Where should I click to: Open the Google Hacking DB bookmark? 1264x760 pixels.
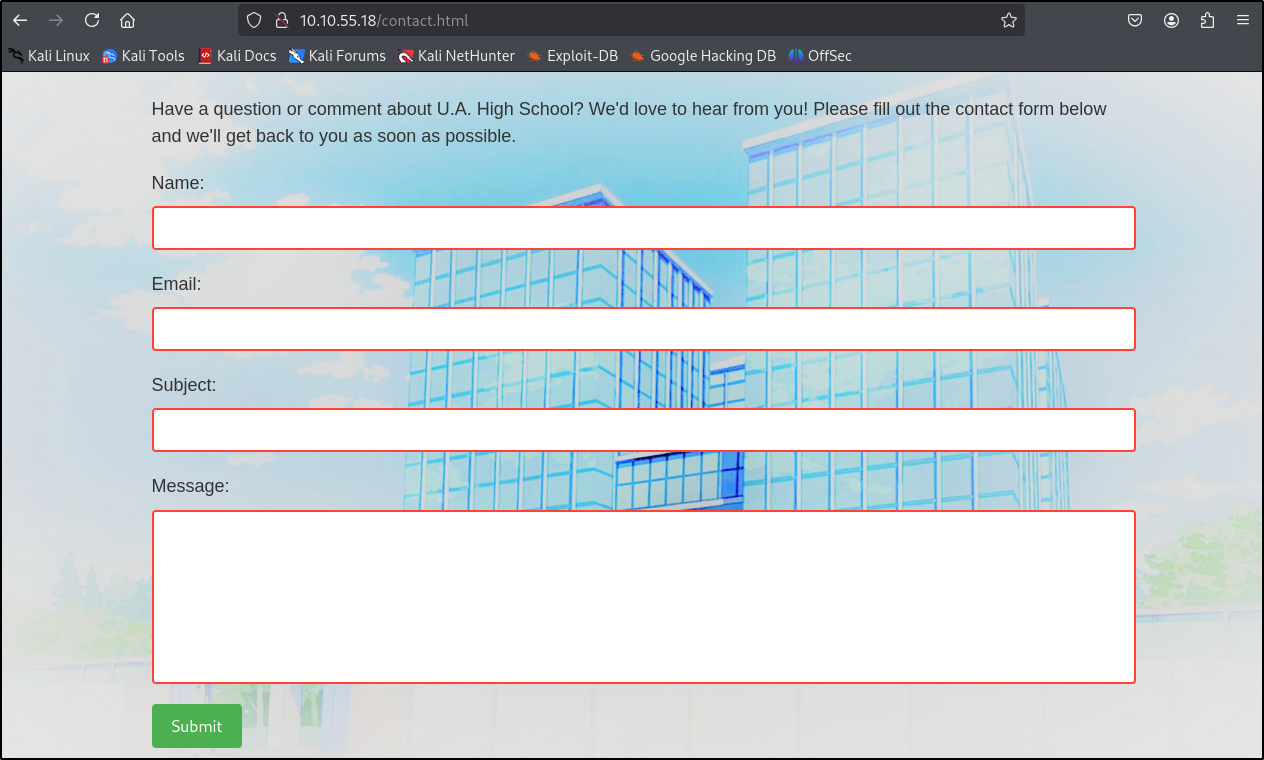click(x=703, y=56)
